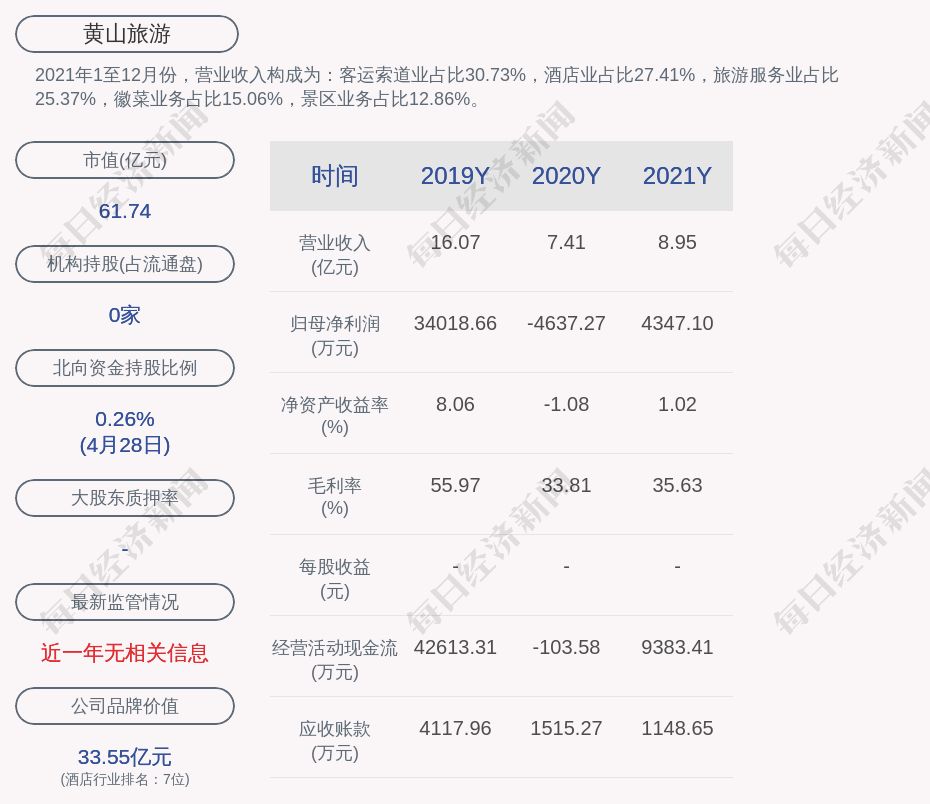
Task: Click revenue value 7.41
Action: point(566,243)
